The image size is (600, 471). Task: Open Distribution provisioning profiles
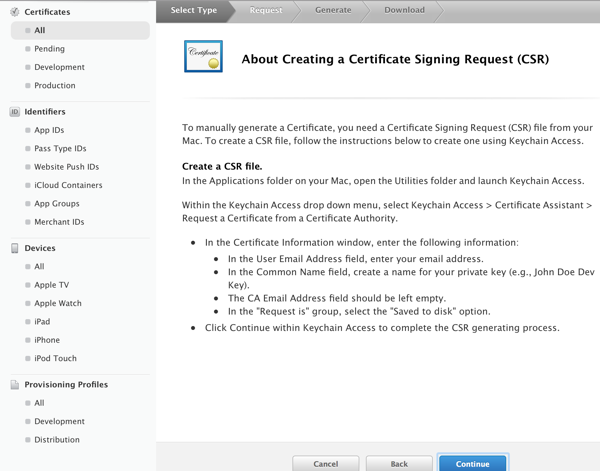(x=57, y=440)
